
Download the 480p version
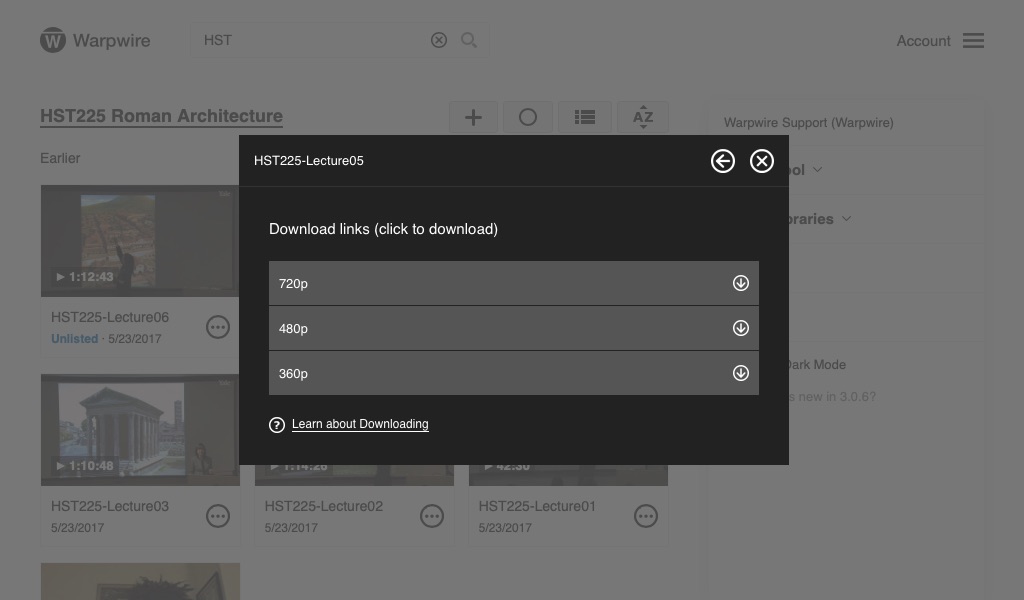(740, 328)
